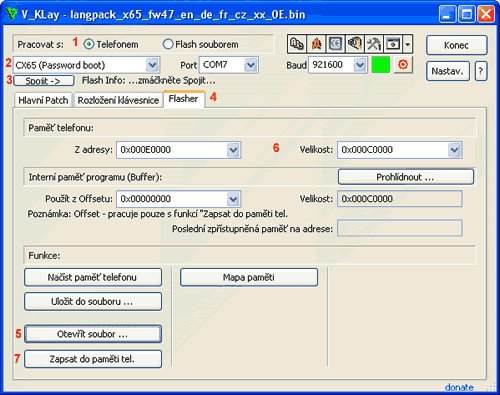Click the magnifier search toolbar icon
Viewport: 500px width, 395px height.
click(x=355, y=44)
